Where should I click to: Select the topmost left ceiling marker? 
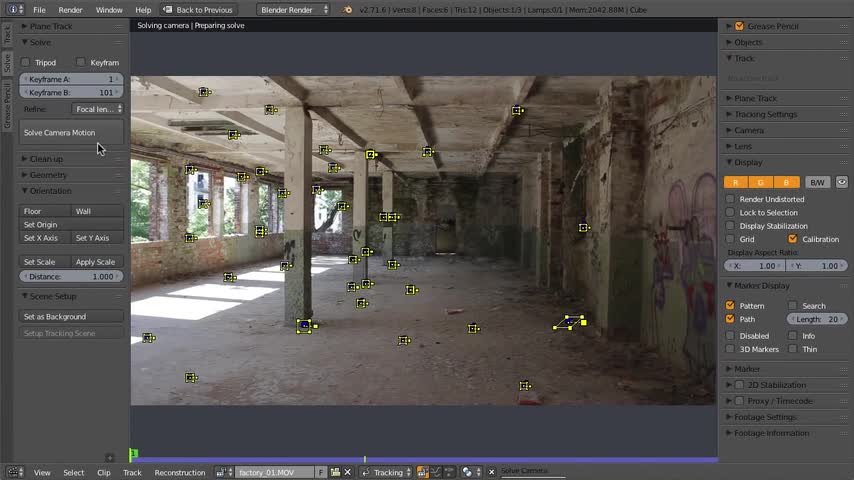pyautogui.click(x=204, y=92)
